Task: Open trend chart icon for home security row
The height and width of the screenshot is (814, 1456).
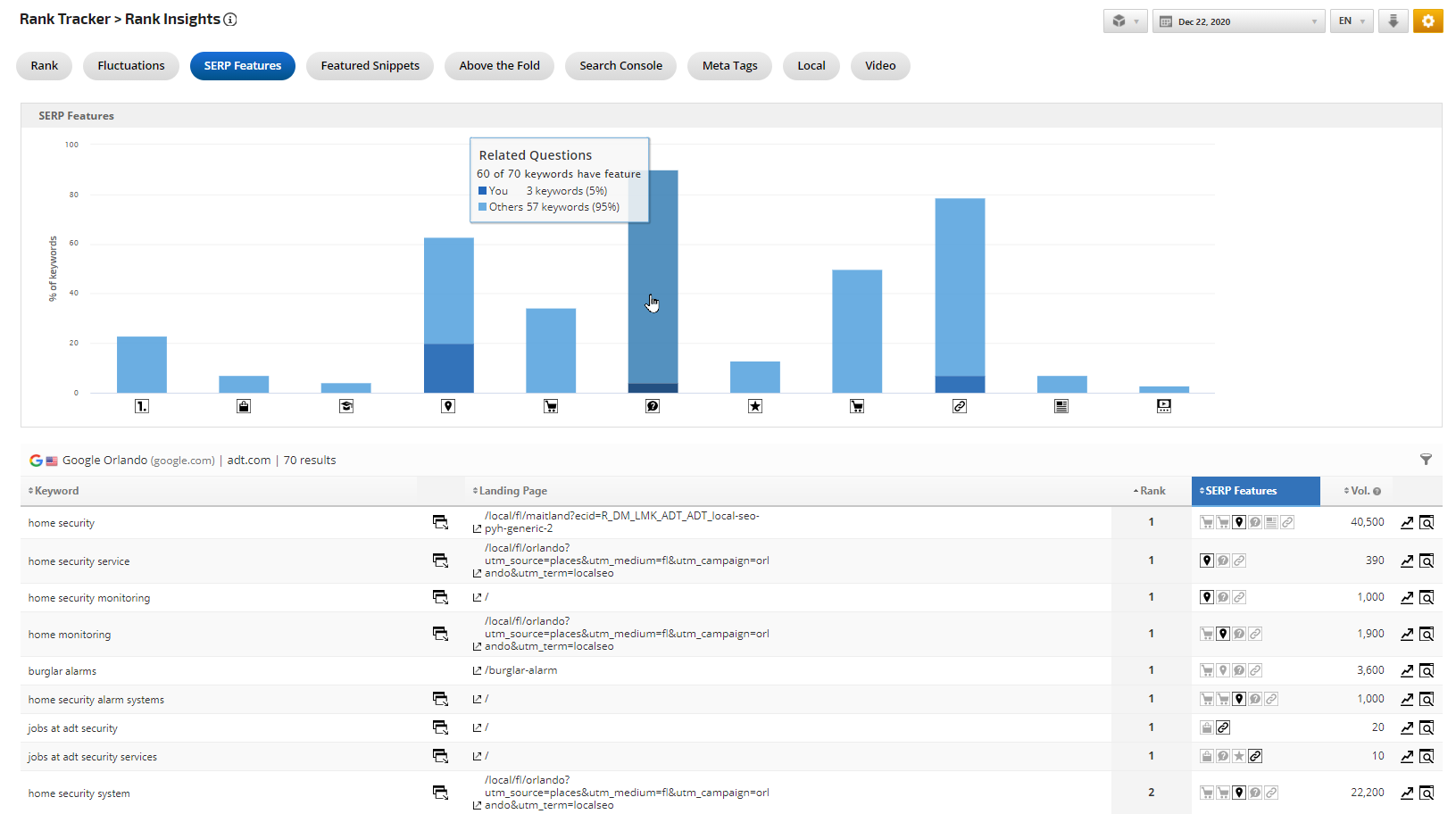Action: pyautogui.click(x=1407, y=523)
